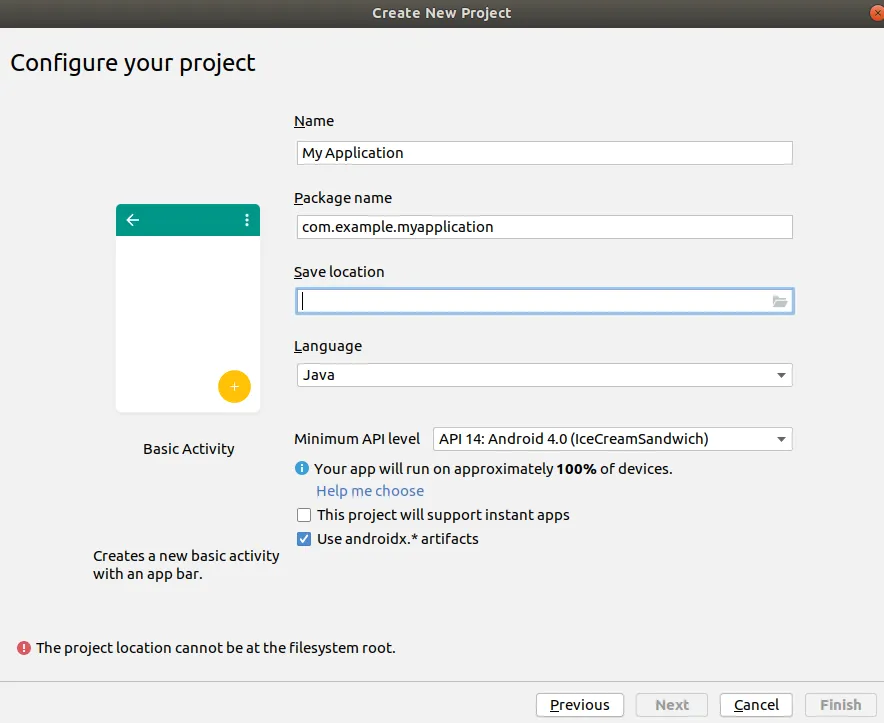This screenshot has height=723, width=884.
Task: Click the three-dot overflow icon in preview
Action: tap(247, 220)
